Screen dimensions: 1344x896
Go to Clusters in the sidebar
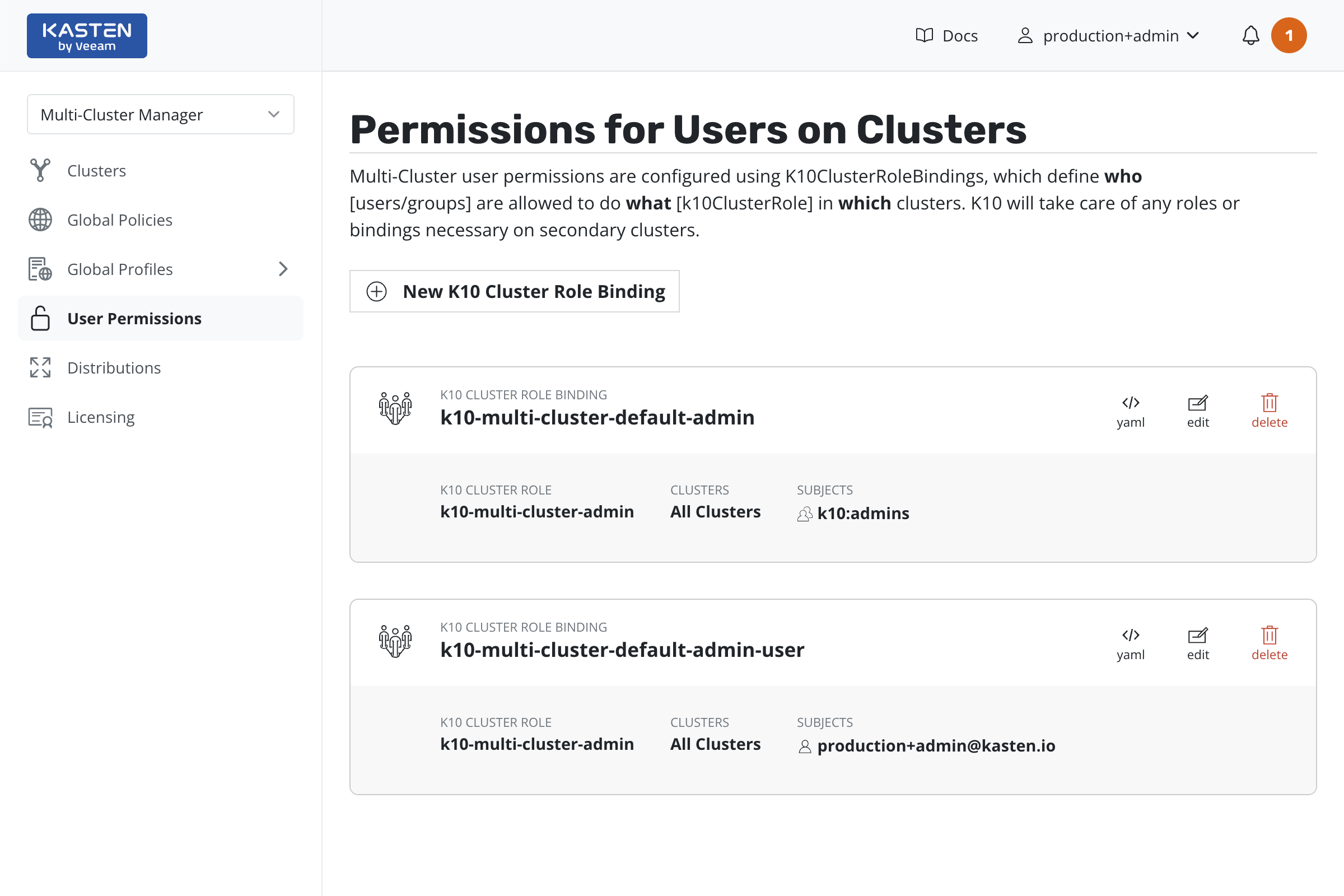[x=96, y=170]
